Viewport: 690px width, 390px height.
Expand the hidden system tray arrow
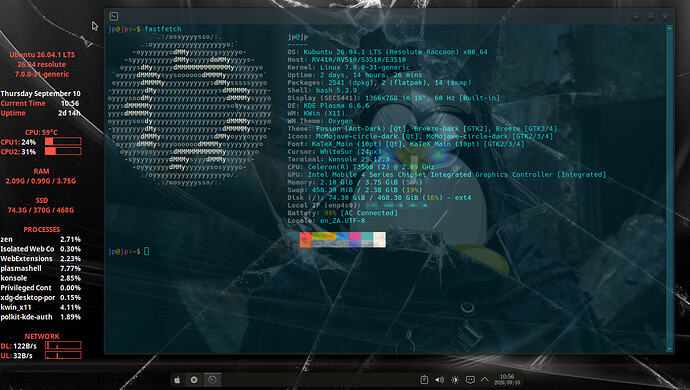click(485, 379)
